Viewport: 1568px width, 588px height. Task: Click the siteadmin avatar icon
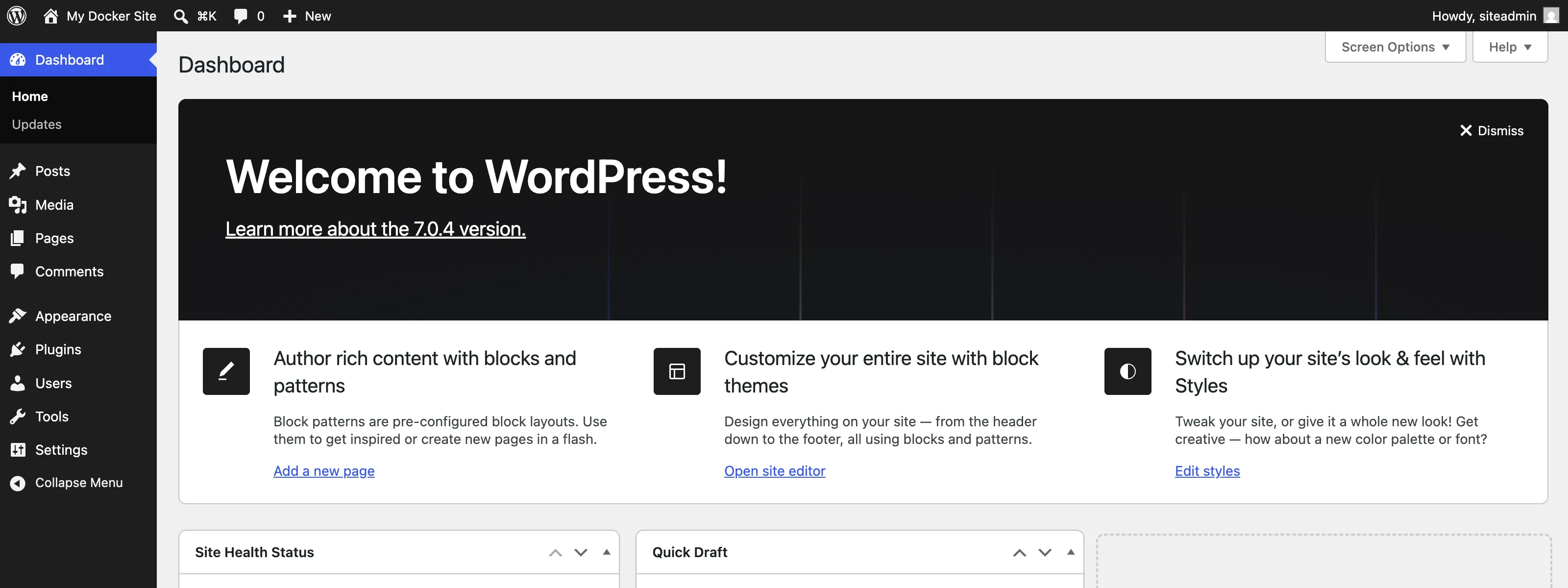(1551, 16)
